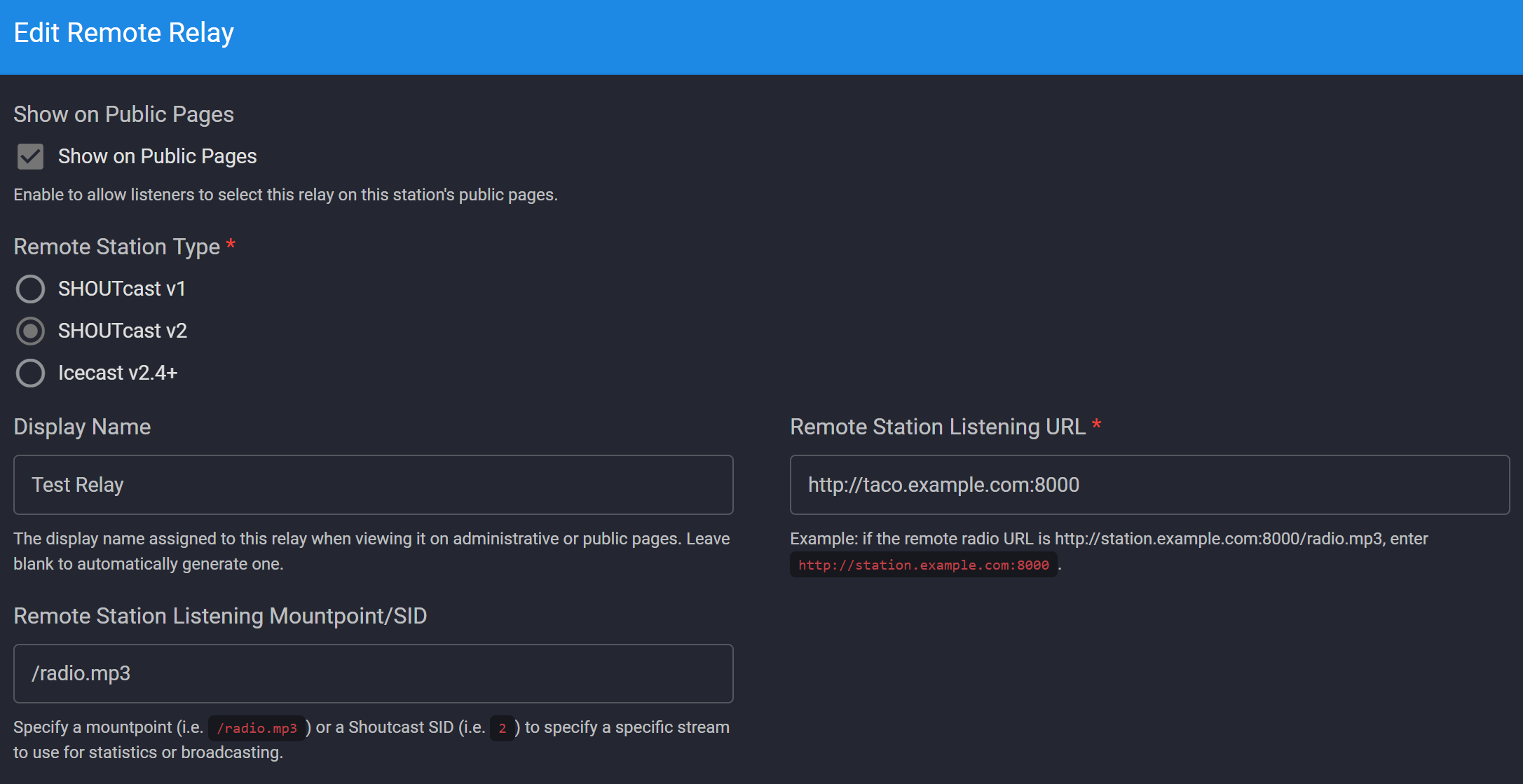This screenshot has height=784, width=1523.
Task: Select the SHOUTcast v2 station type
Action: pos(30,330)
